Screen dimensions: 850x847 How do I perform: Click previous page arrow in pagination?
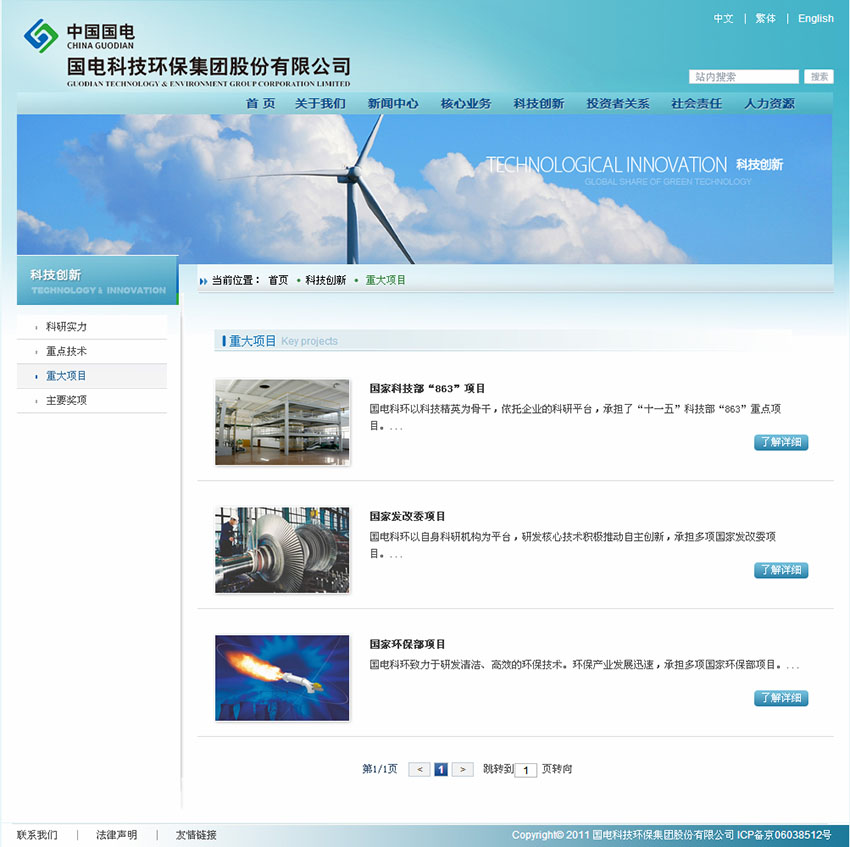click(419, 770)
